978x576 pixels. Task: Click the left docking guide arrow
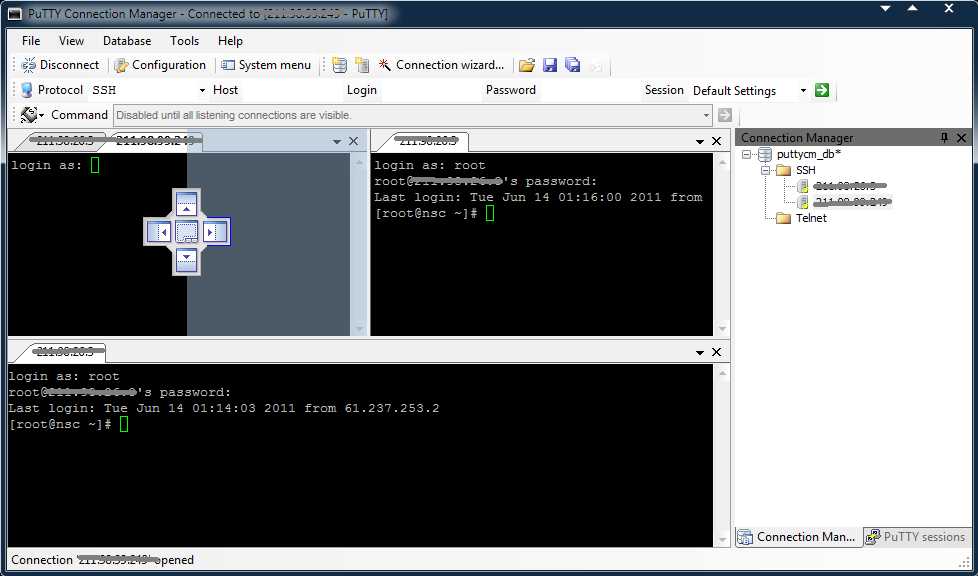[159, 232]
